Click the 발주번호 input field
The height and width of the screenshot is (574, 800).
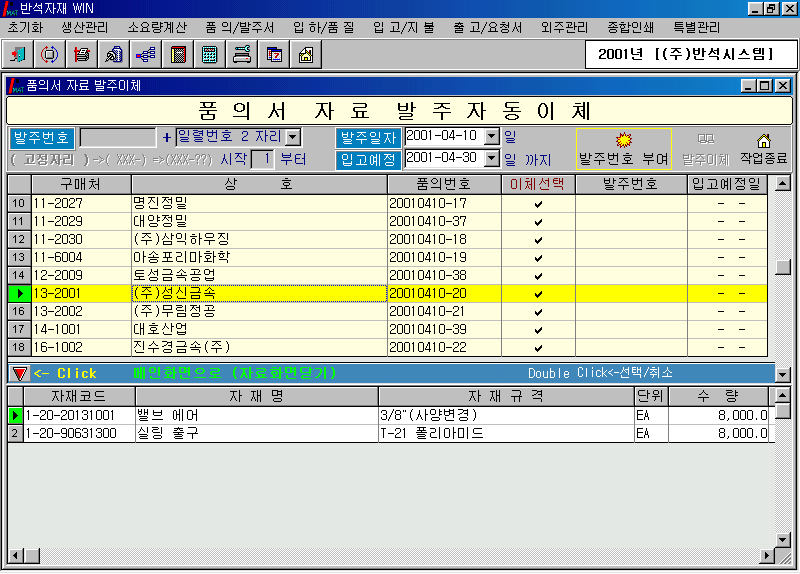click(x=117, y=137)
